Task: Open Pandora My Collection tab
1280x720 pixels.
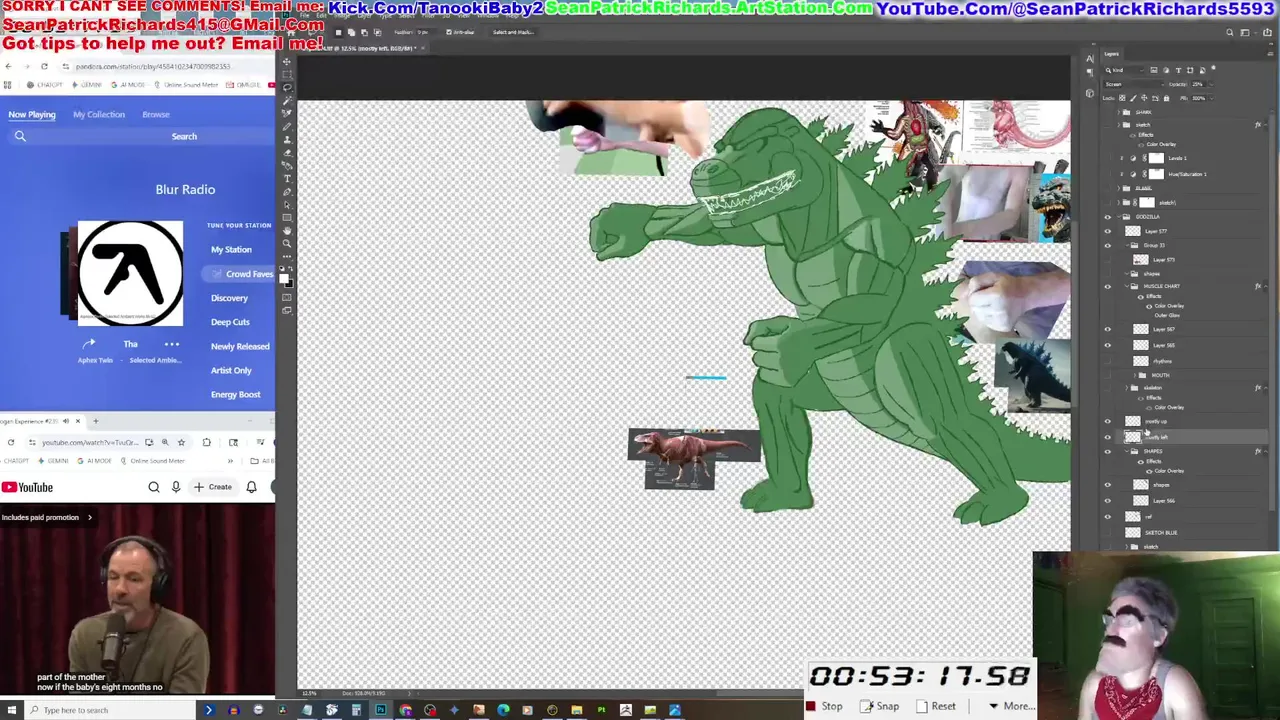Action: pyautogui.click(x=99, y=114)
